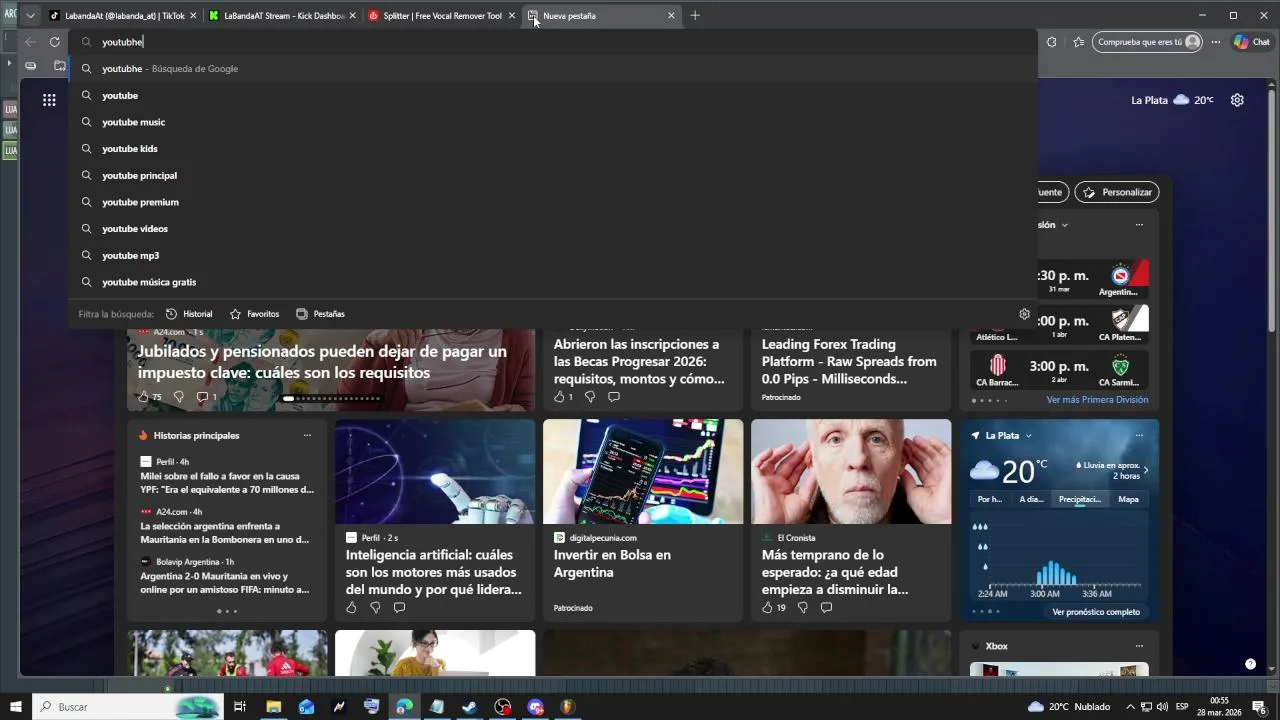This screenshot has height=720, width=1280.
Task: Filter search by Pestañas
Action: (320, 314)
